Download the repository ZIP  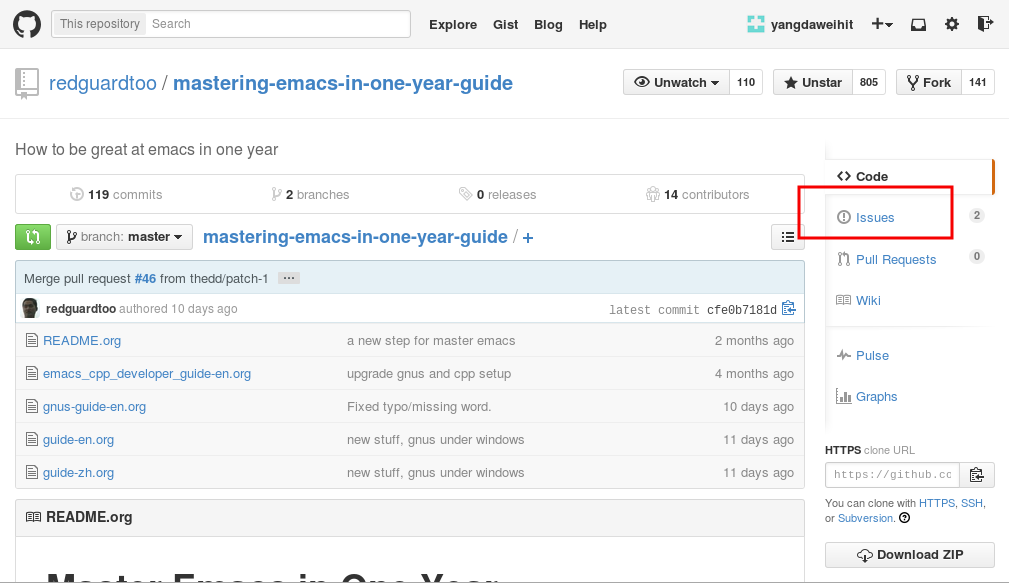pos(910,555)
